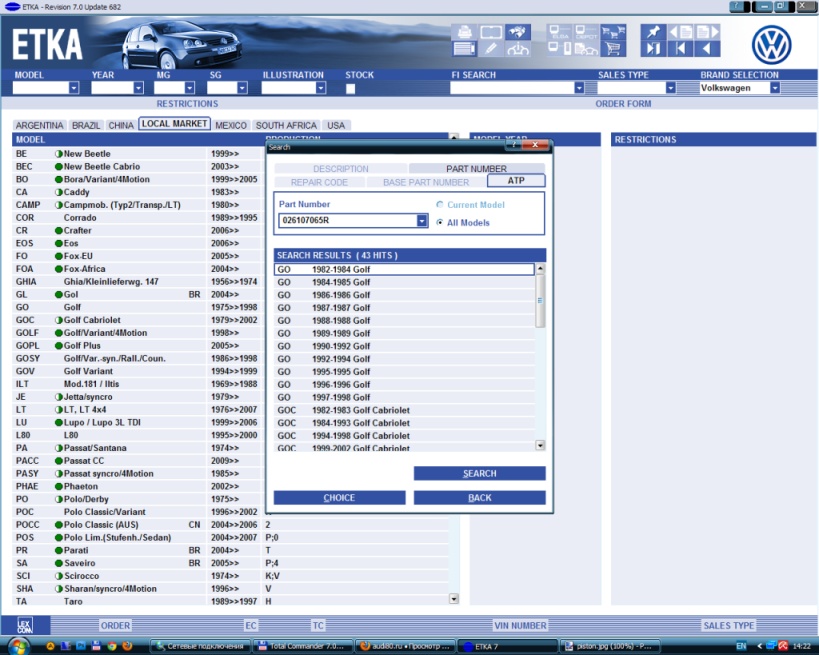Expand the Part Number history dropdown arrow
The width and height of the screenshot is (819, 655).
[x=422, y=220]
